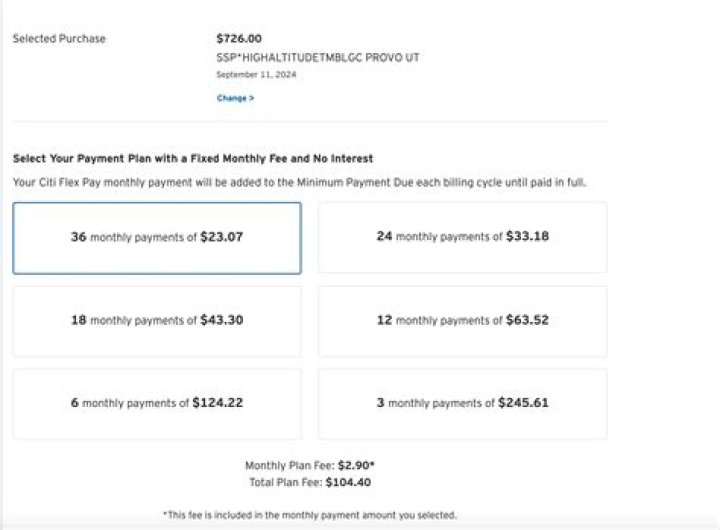The height and width of the screenshot is (530, 720).
Task: Click the Change link under the purchase
Action: pos(235,98)
